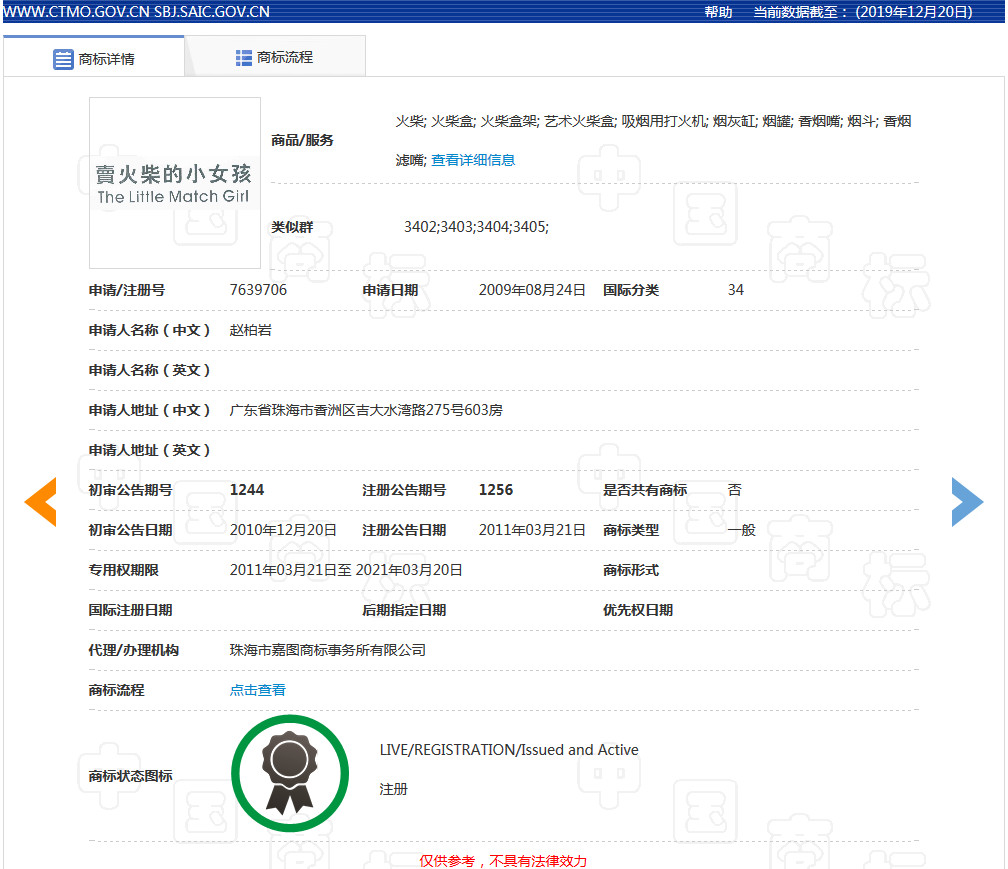Select the applicant address 广东省珠海市香洲区吉大水湾路275号603房
This screenshot has height=869, width=1008.
click(366, 410)
